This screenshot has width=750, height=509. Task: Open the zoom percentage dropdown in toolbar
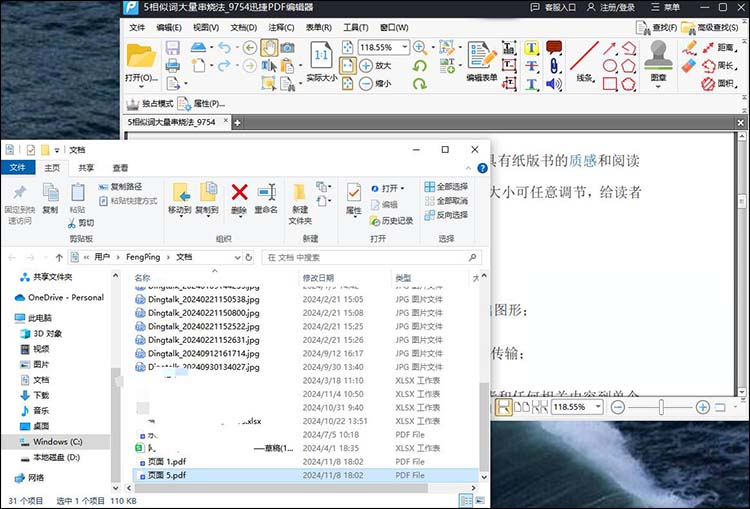click(x=405, y=47)
